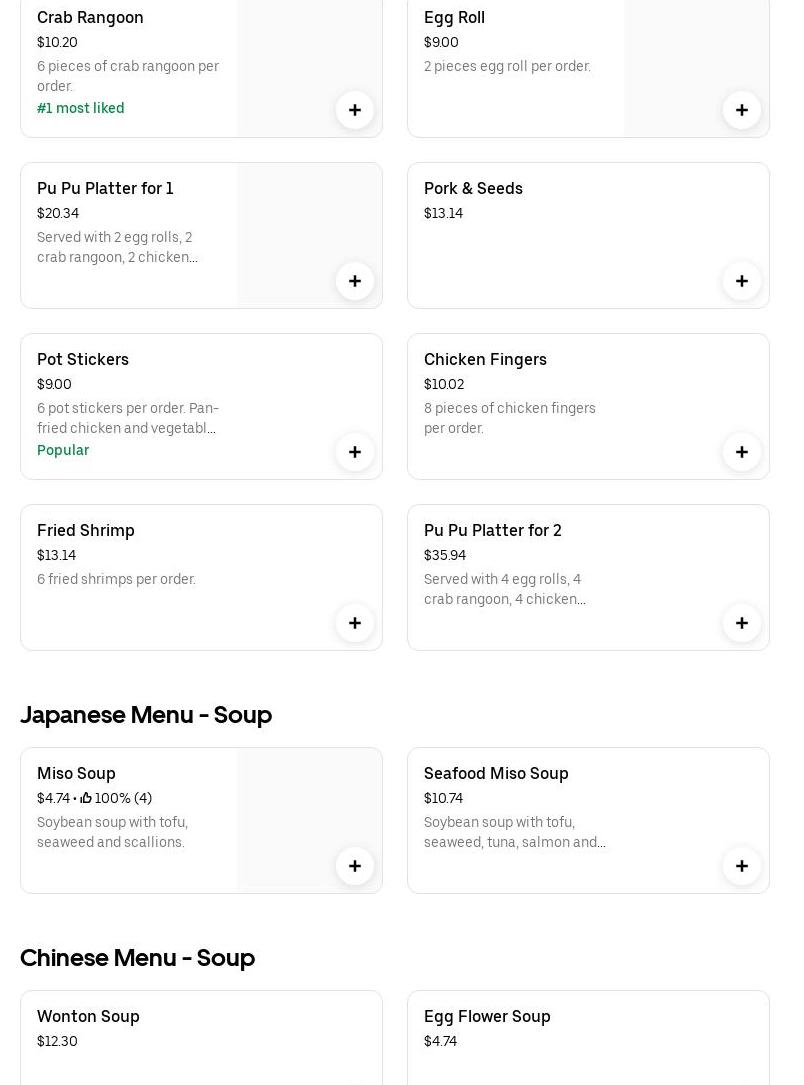Add Miso Soup to the order
804x1085 pixels.
pos(354,866)
